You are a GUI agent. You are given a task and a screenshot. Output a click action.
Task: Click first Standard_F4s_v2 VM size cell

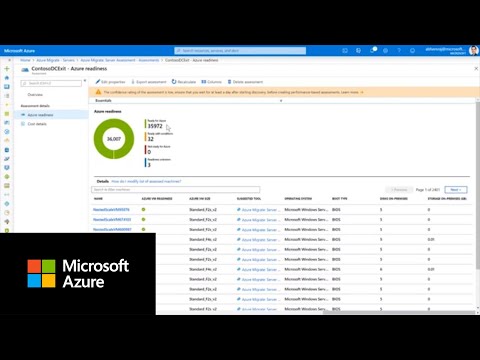pos(203,240)
